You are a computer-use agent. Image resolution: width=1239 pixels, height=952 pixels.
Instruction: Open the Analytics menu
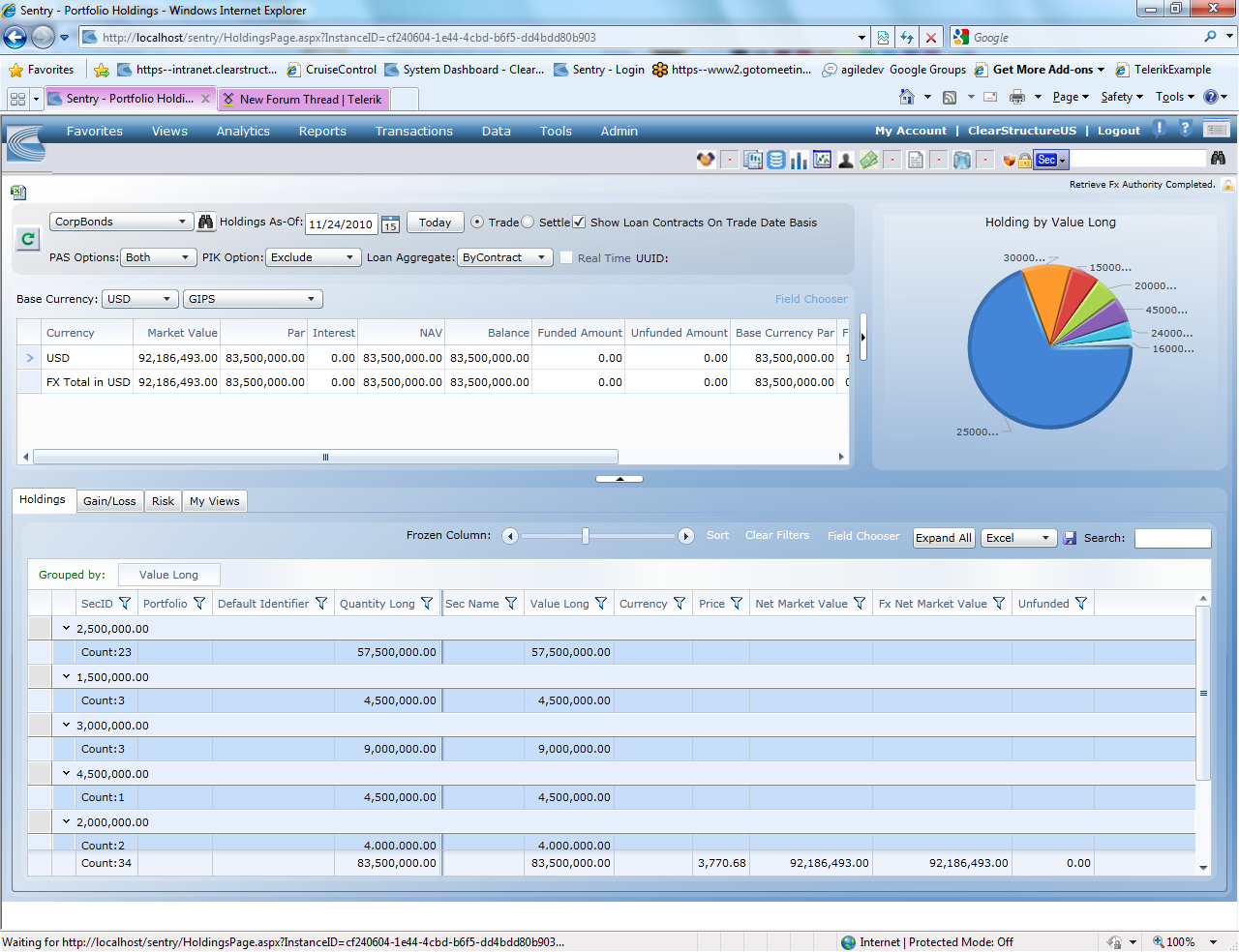tap(243, 131)
